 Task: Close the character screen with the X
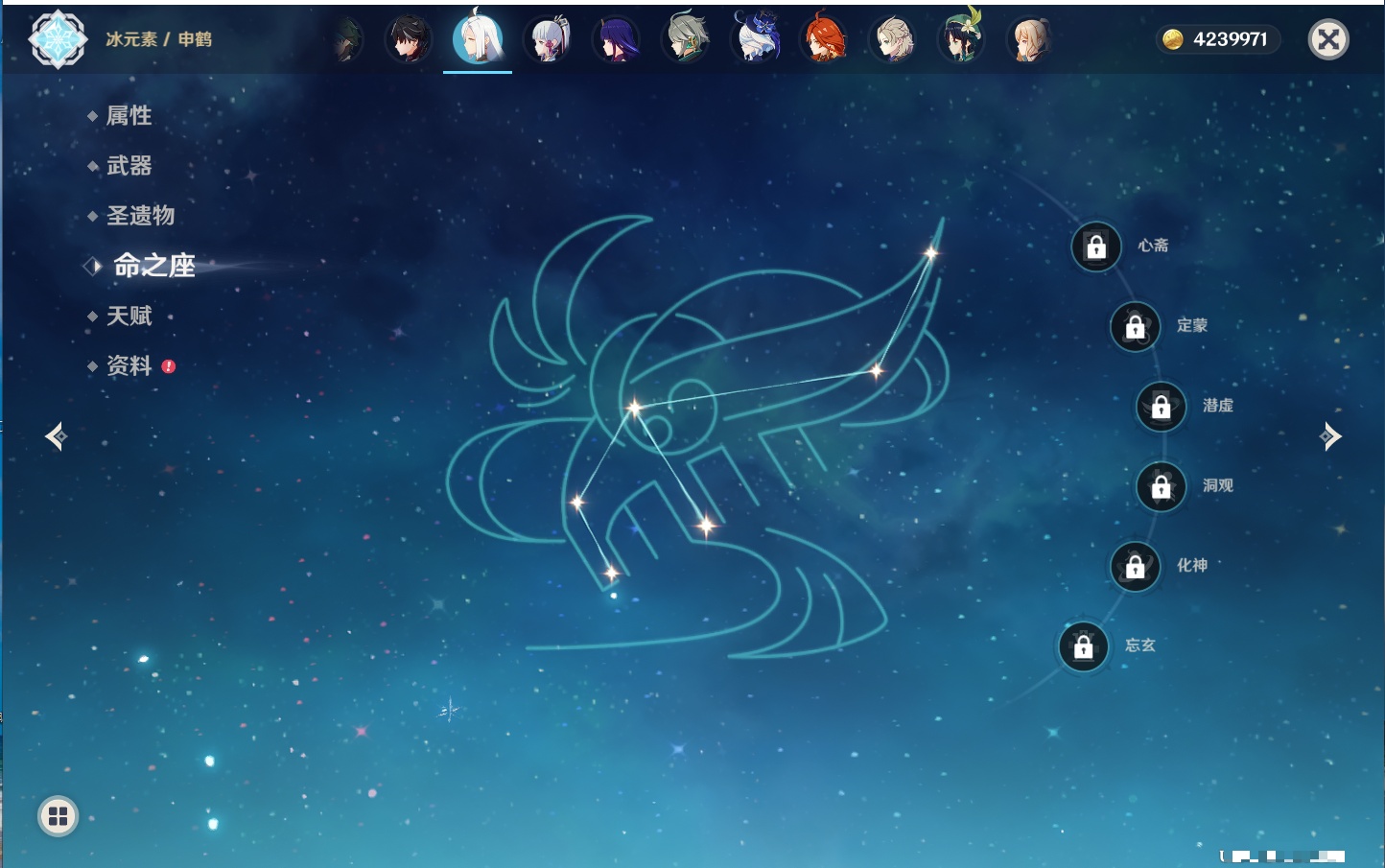[x=1328, y=39]
